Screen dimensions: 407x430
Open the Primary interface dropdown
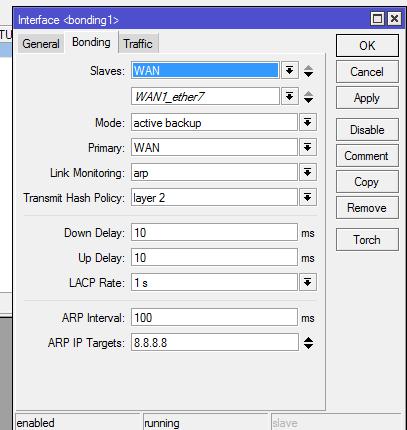click(307, 147)
